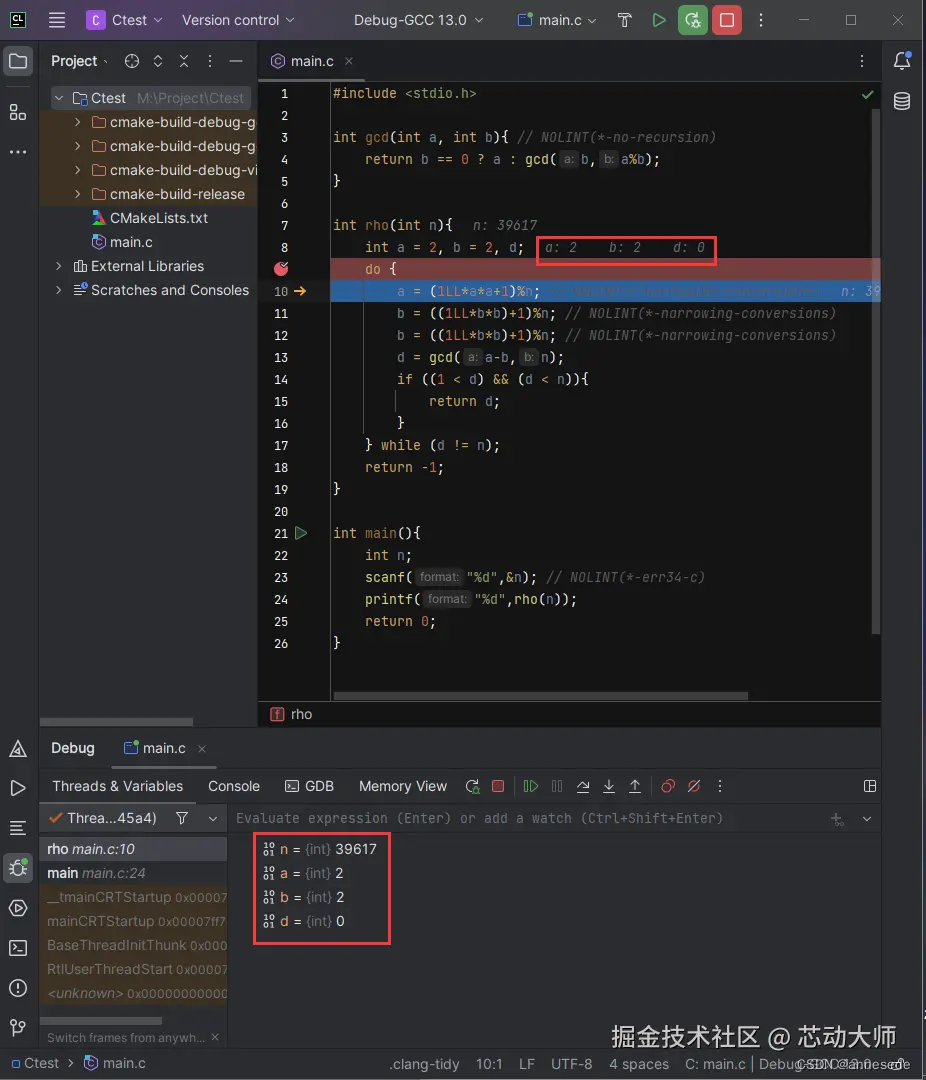Open the Debug tool window bug icon
This screenshot has width=926, height=1080.
click(x=18, y=868)
